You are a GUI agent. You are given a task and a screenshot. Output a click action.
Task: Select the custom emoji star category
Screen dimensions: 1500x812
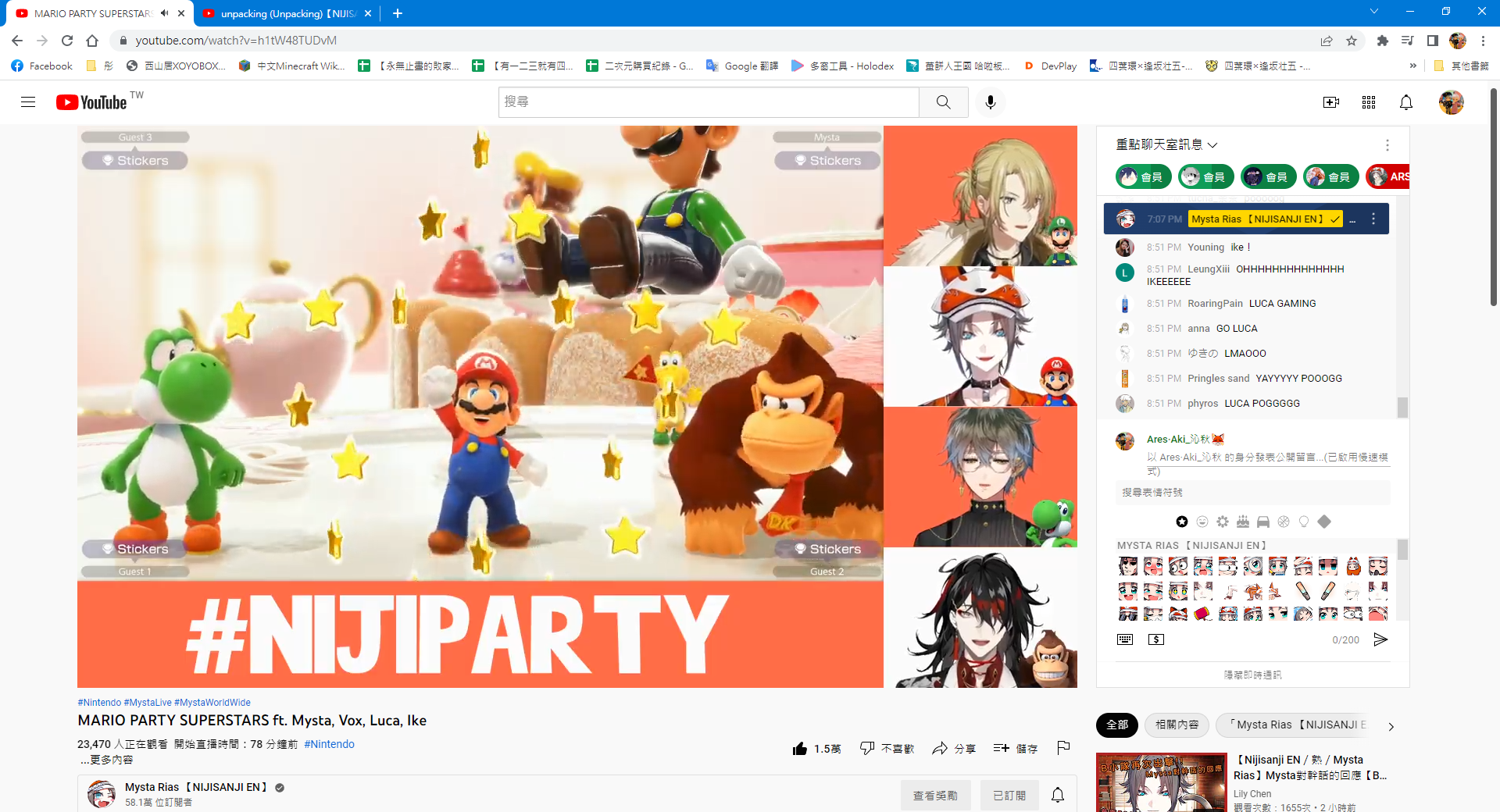(1182, 522)
